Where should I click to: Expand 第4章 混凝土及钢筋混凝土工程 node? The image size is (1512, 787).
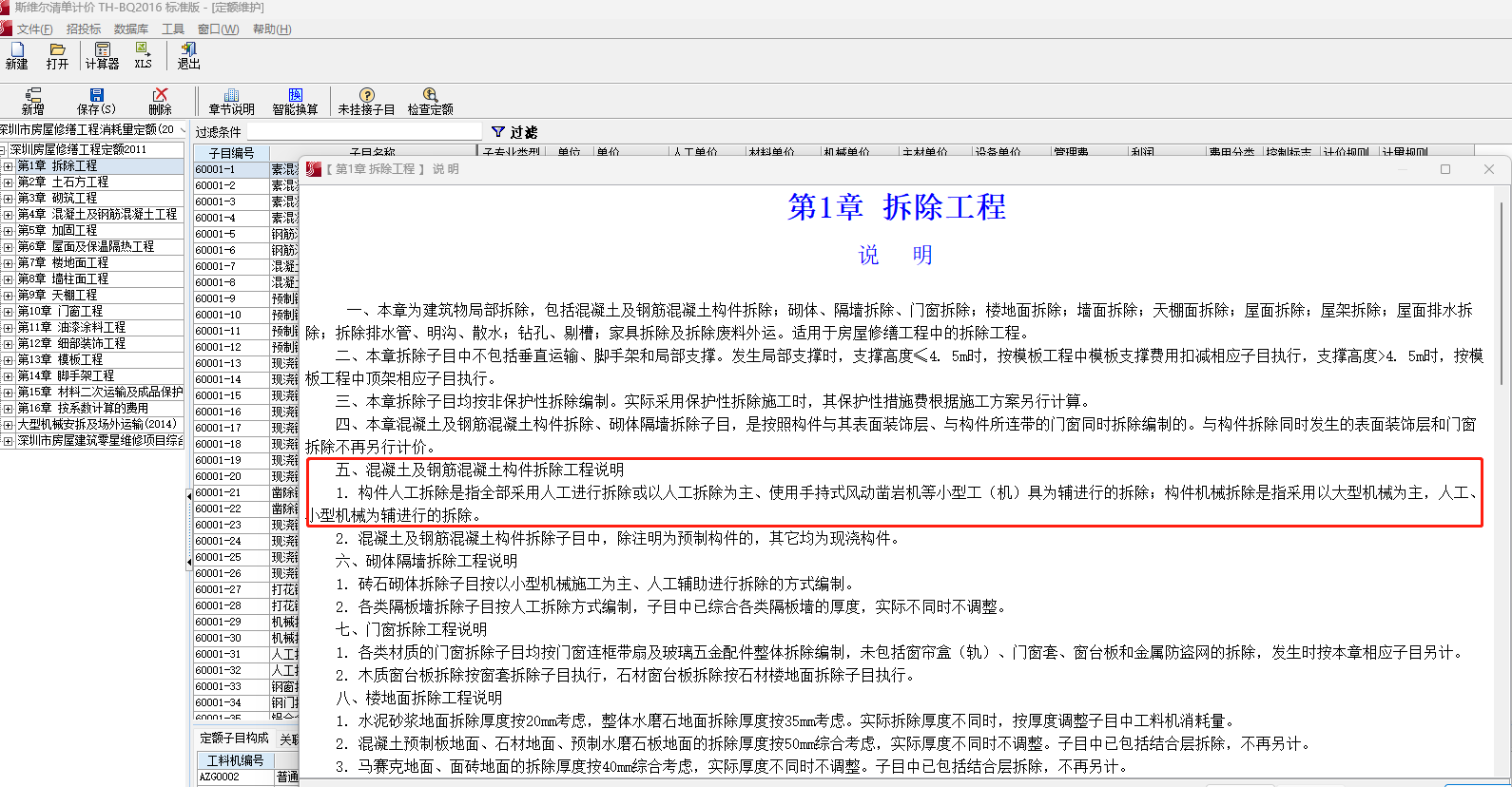8,215
